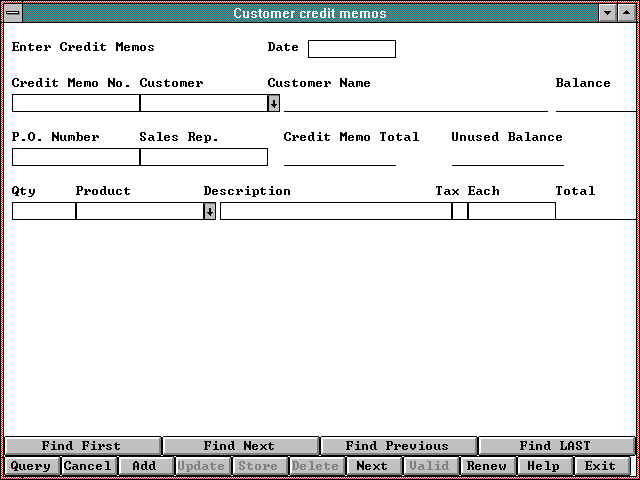640x480 pixels.
Task: Click the Query button
Action: 31,466
